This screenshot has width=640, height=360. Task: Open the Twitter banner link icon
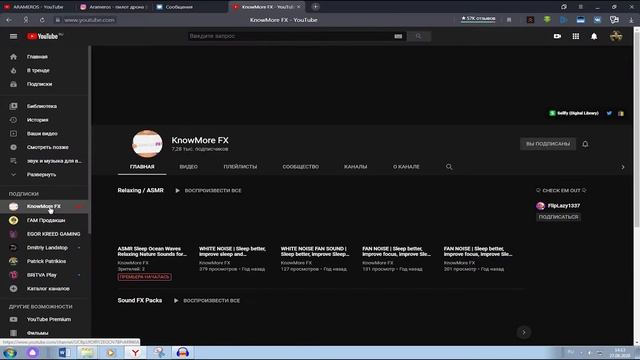(x=609, y=113)
